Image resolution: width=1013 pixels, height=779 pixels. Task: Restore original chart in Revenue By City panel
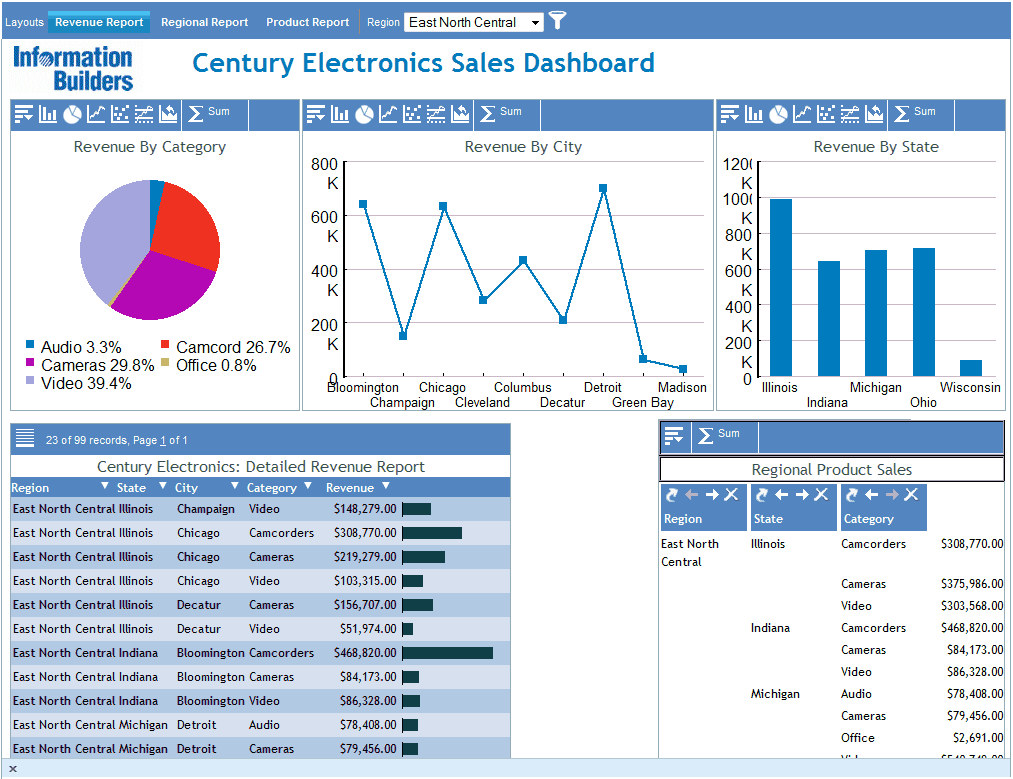(460, 114)
